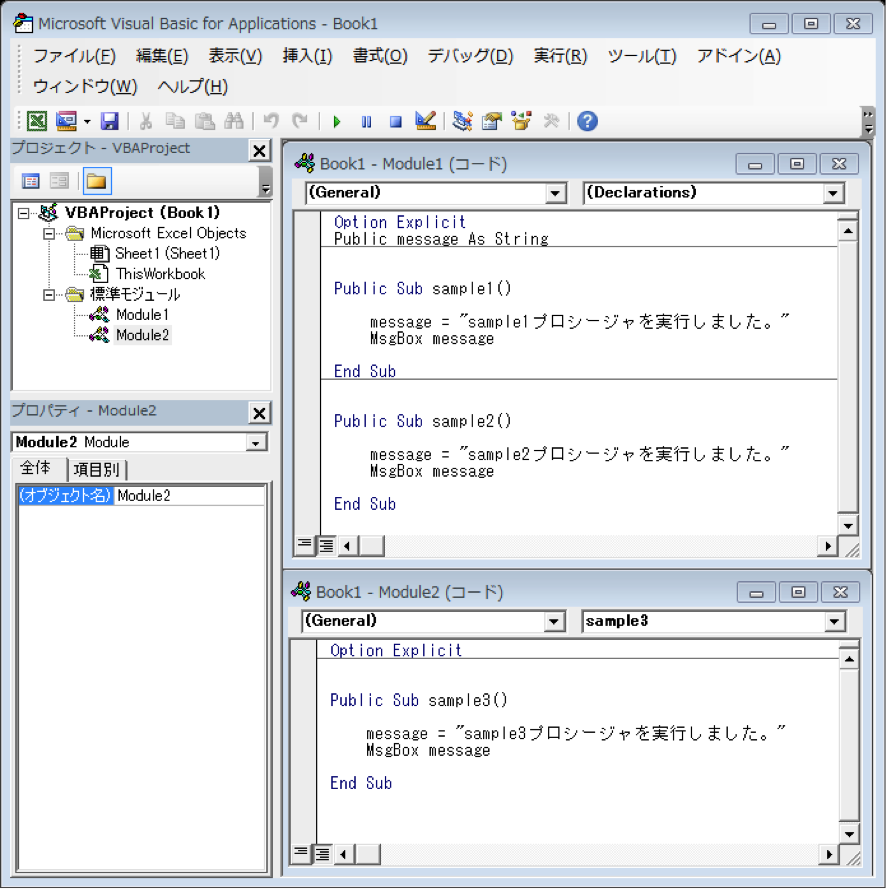The height and width of the screenshot is (889, 886).
Task: Switch to the 項目別 properties tab
Action: tap(97, 469)
